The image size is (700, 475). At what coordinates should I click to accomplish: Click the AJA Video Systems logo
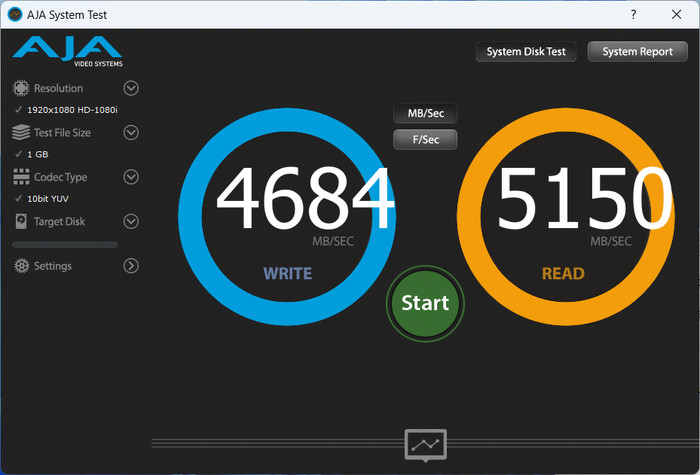tap(67, 51)
